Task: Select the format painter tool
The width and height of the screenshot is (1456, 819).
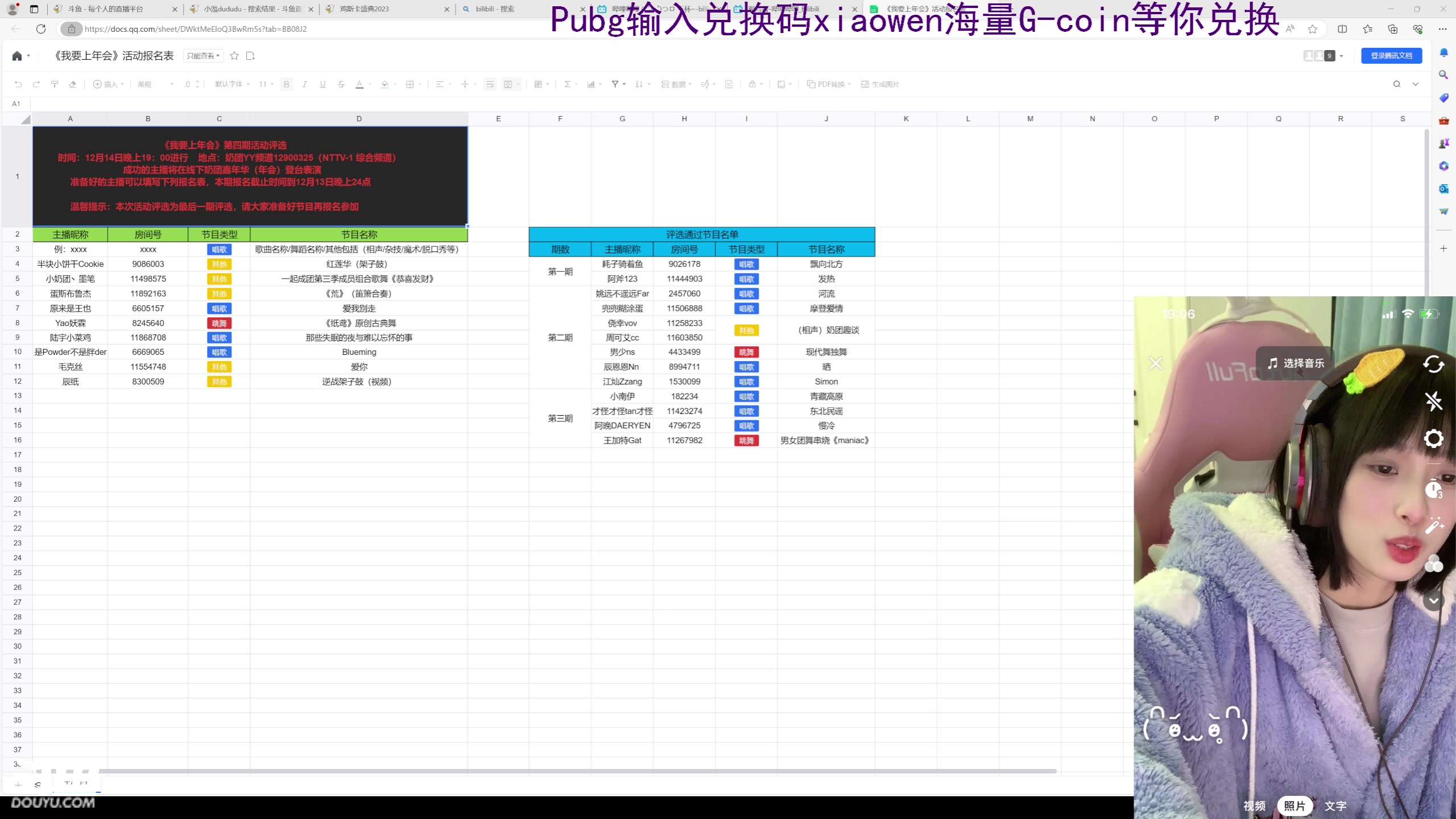Action: click(x=55, y=84)
